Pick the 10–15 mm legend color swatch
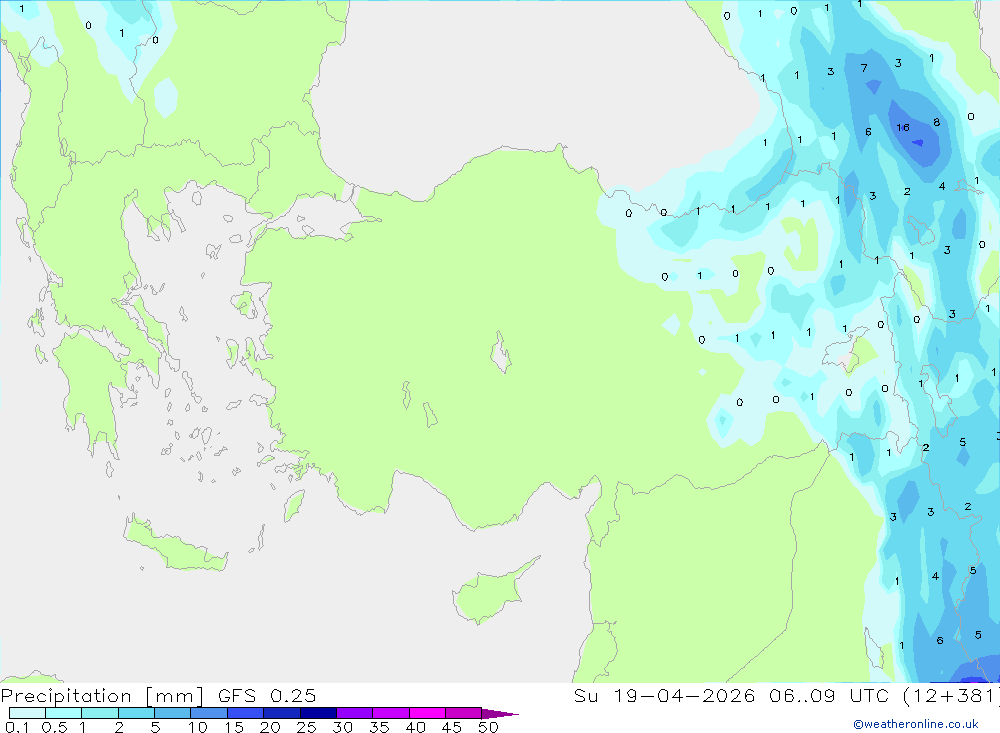This screenshot has height=733, width=1000. pos(209,713)
